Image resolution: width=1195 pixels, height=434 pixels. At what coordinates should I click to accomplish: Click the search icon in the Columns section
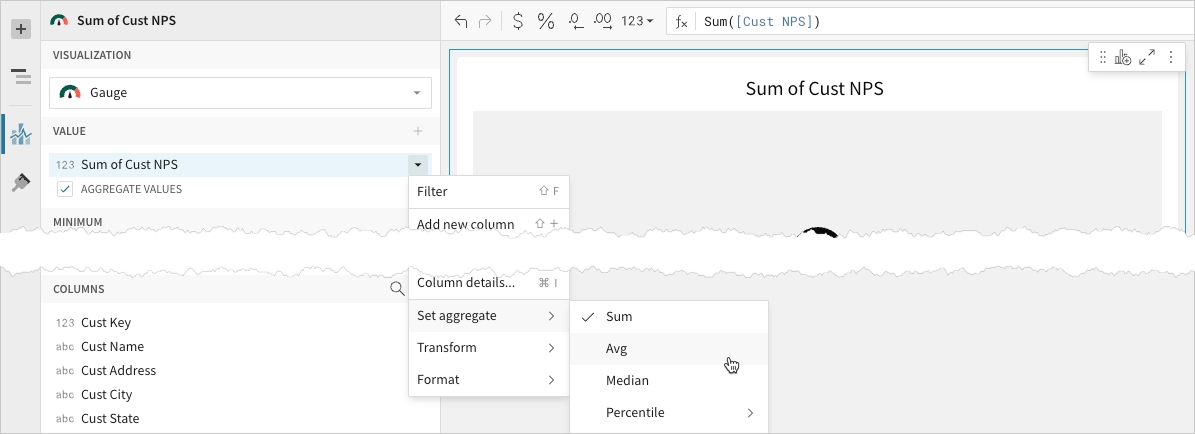[397, 289]
